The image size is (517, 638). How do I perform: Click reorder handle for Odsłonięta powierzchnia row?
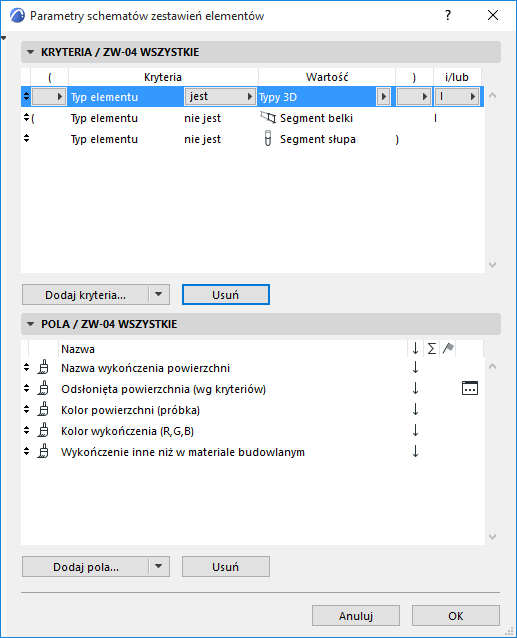[26, 389]
